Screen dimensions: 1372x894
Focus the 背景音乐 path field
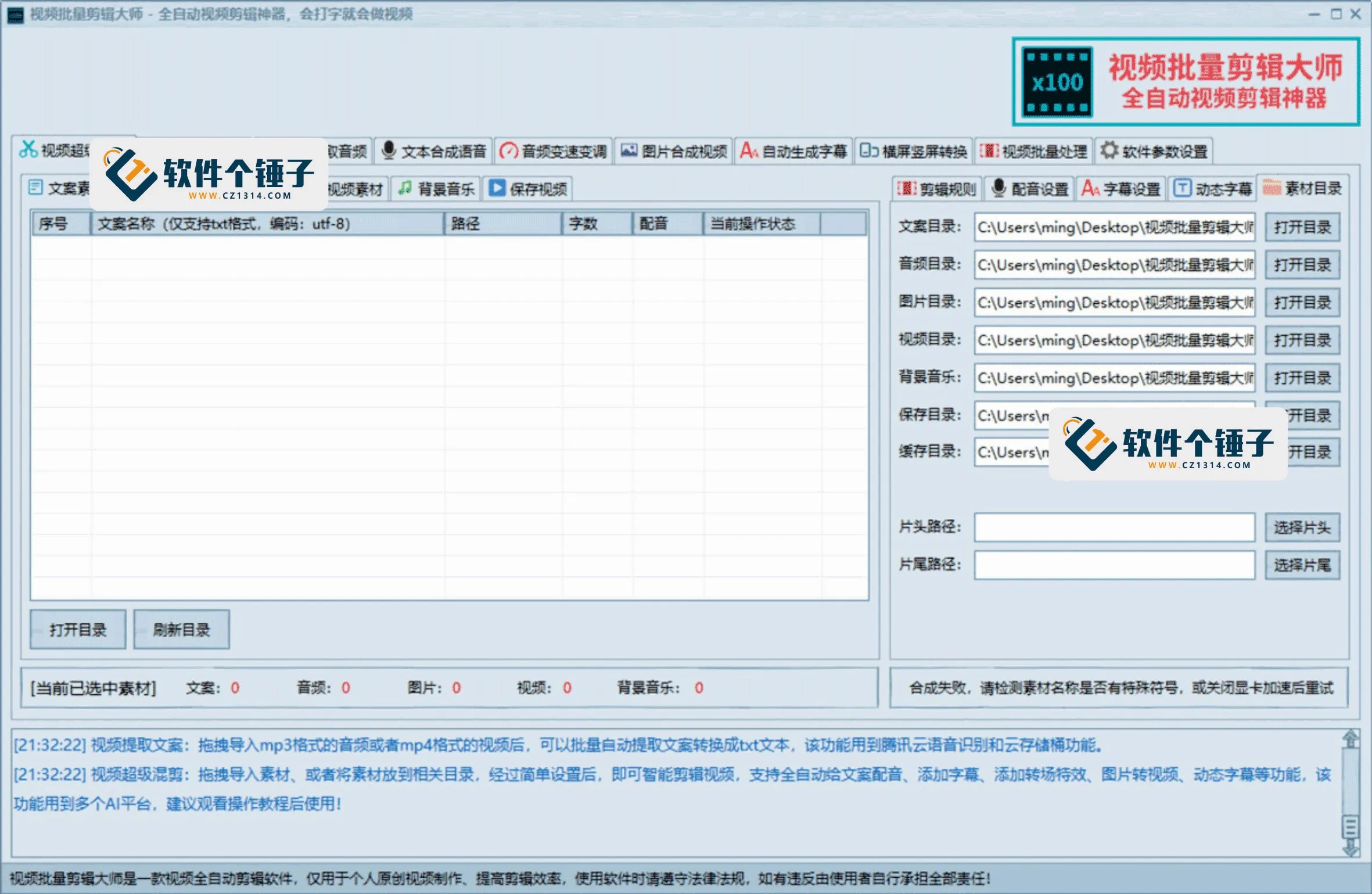1115,378
